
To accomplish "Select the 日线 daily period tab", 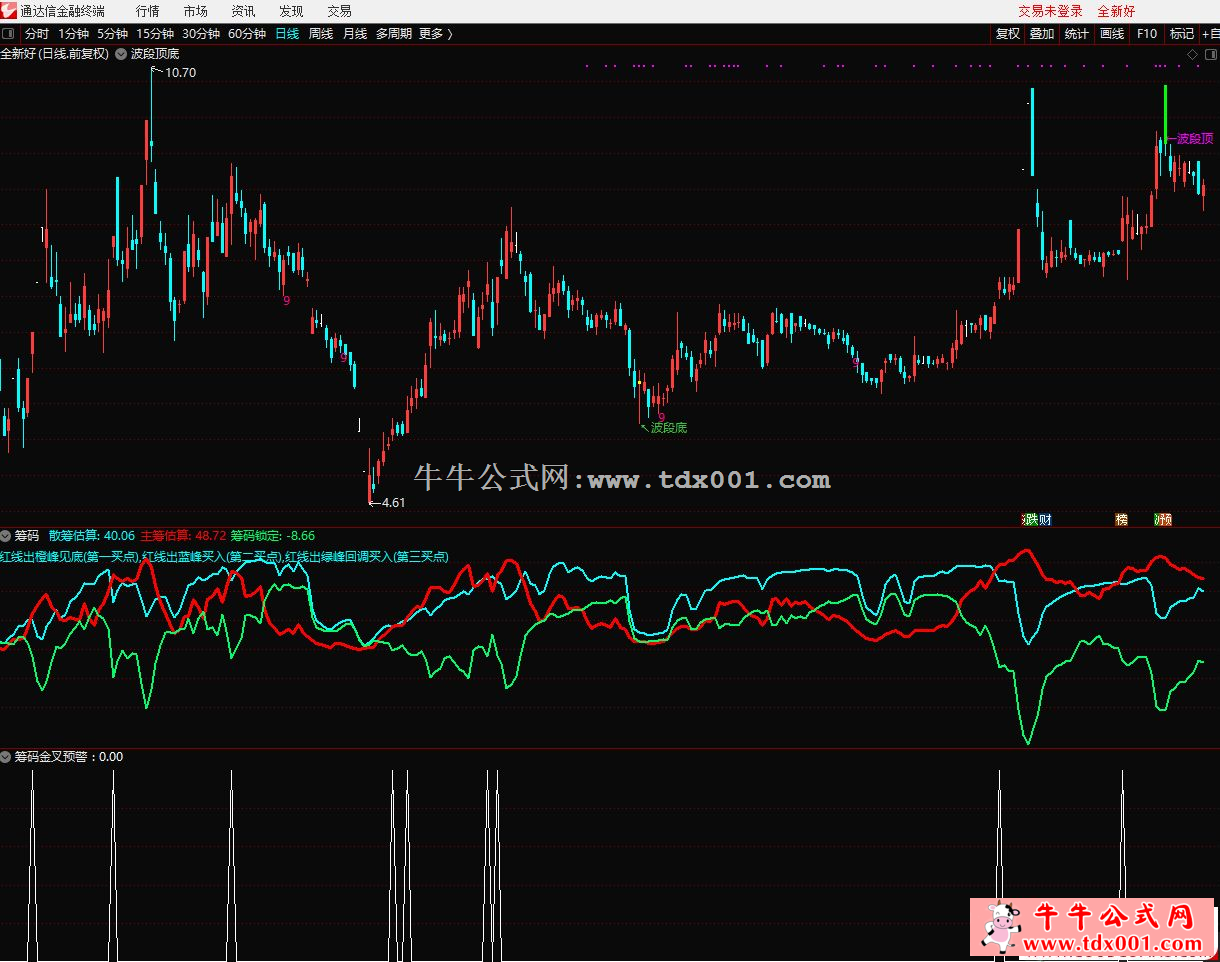I will 287,34.
